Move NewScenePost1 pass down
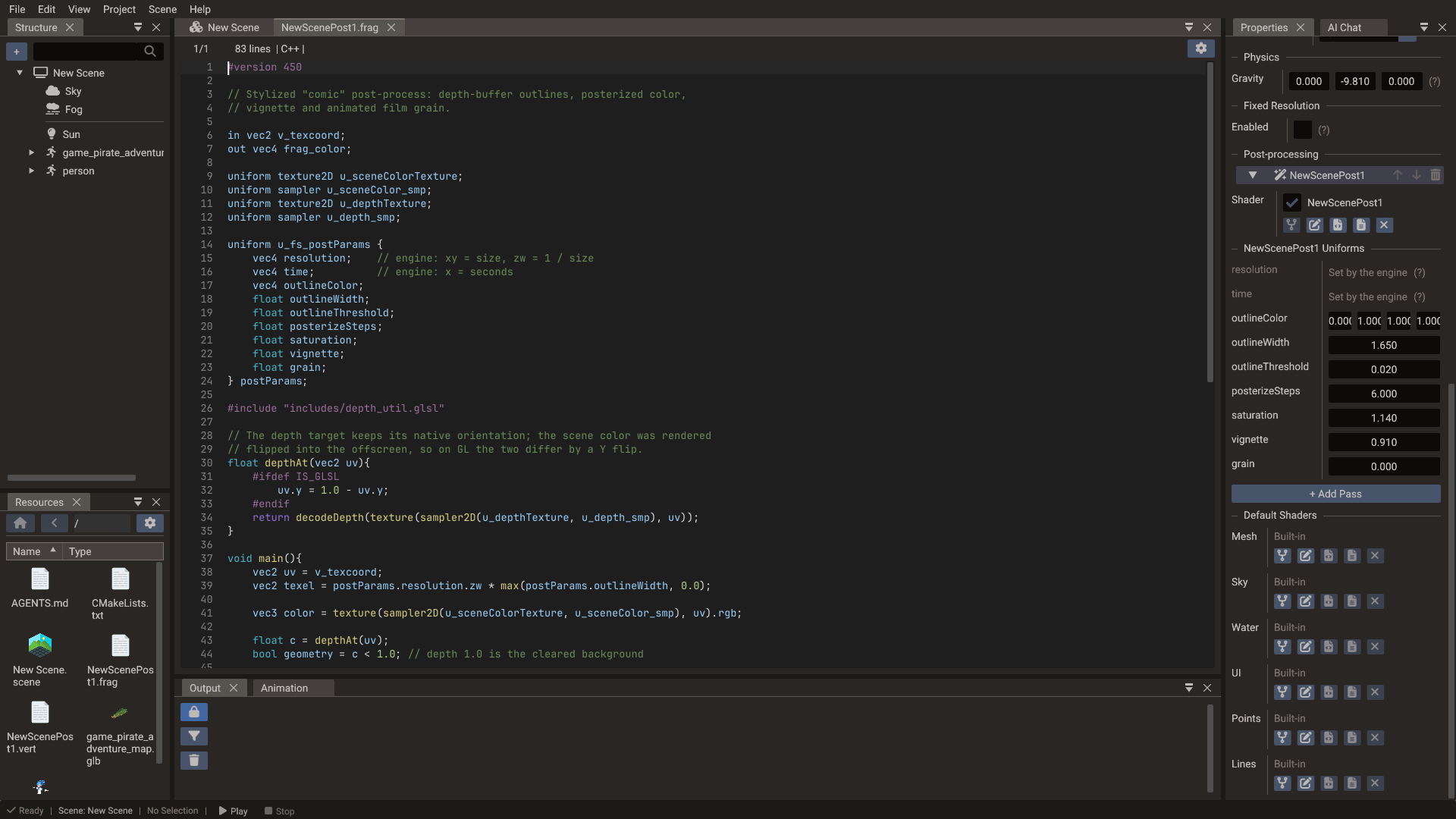 coord(1417,175)
